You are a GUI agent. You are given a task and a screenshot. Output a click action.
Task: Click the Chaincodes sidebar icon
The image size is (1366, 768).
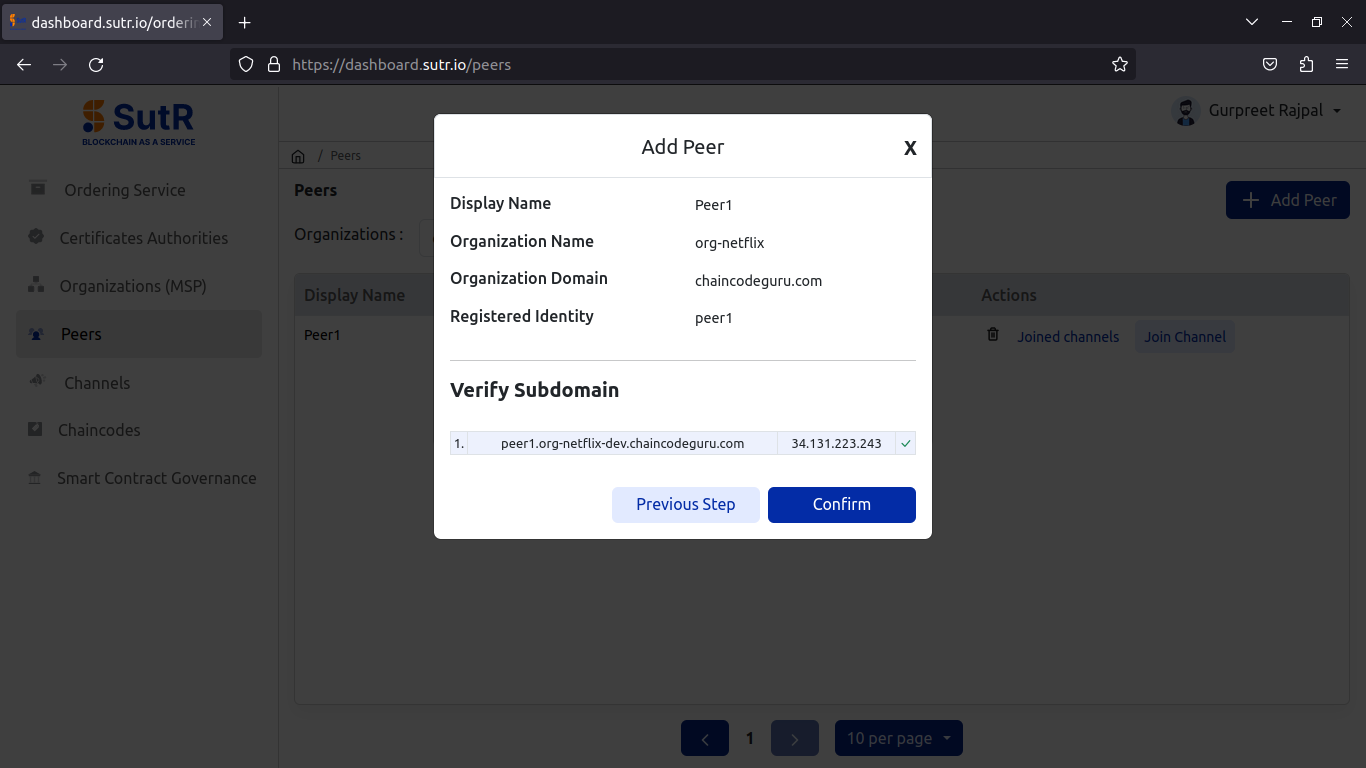35,429
